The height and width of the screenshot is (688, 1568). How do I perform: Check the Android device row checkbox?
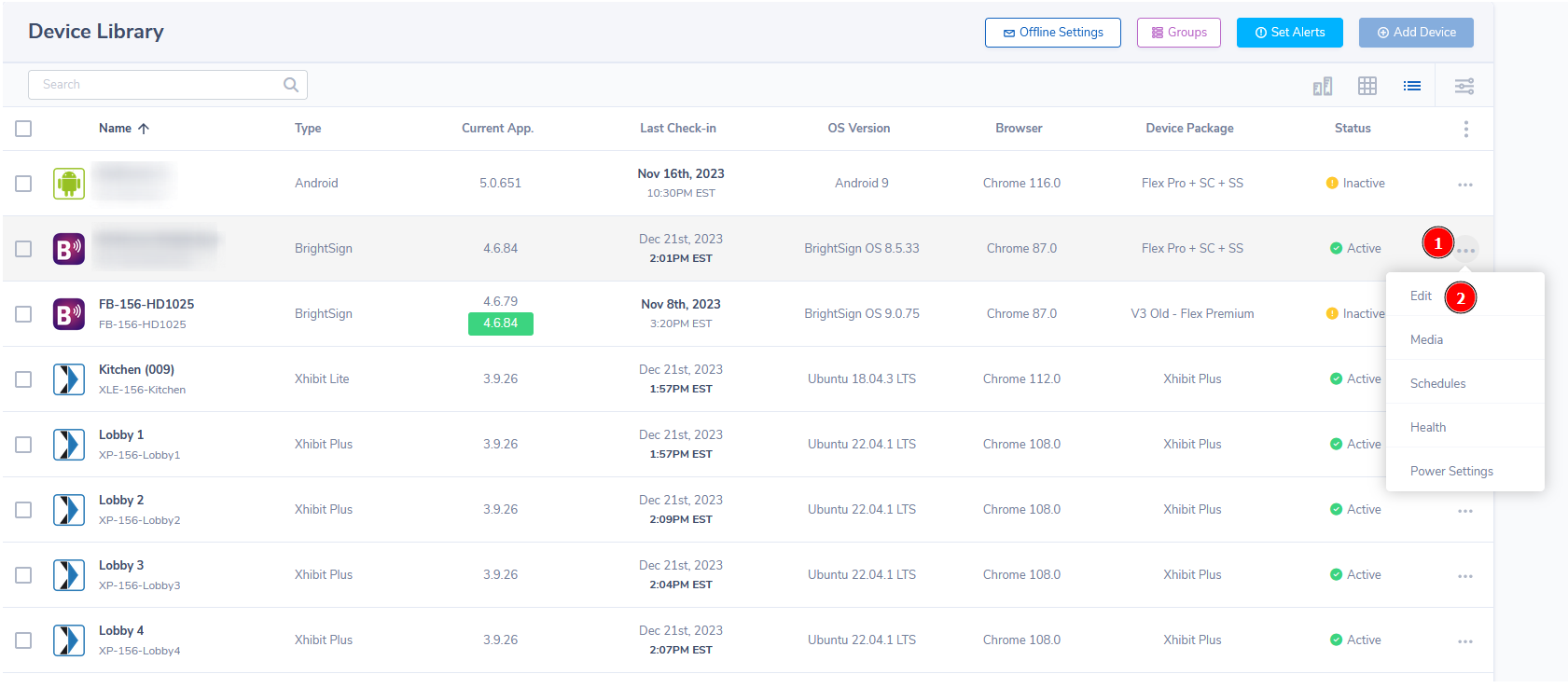coord(23,184)
